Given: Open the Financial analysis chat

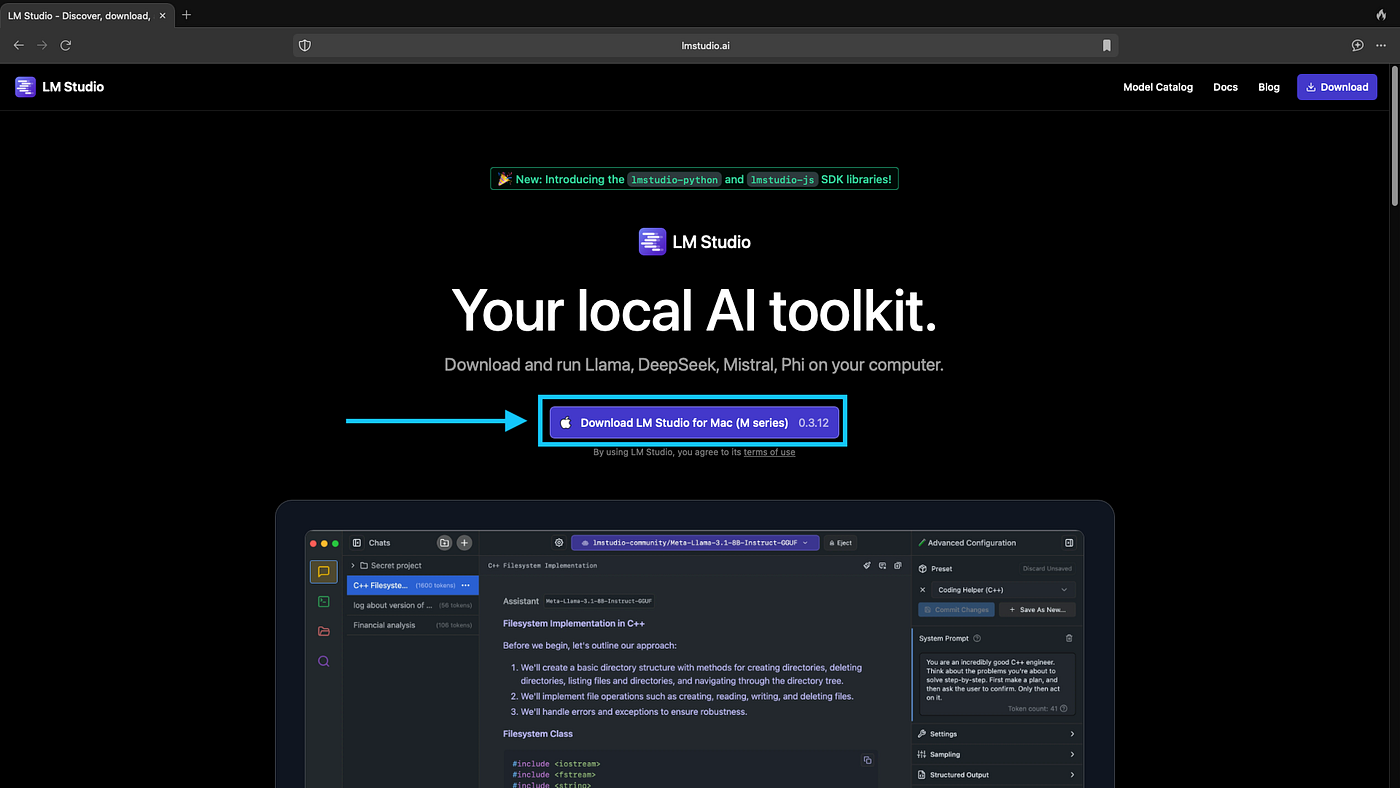Looking at the screenshot, I should click(412, 625).
